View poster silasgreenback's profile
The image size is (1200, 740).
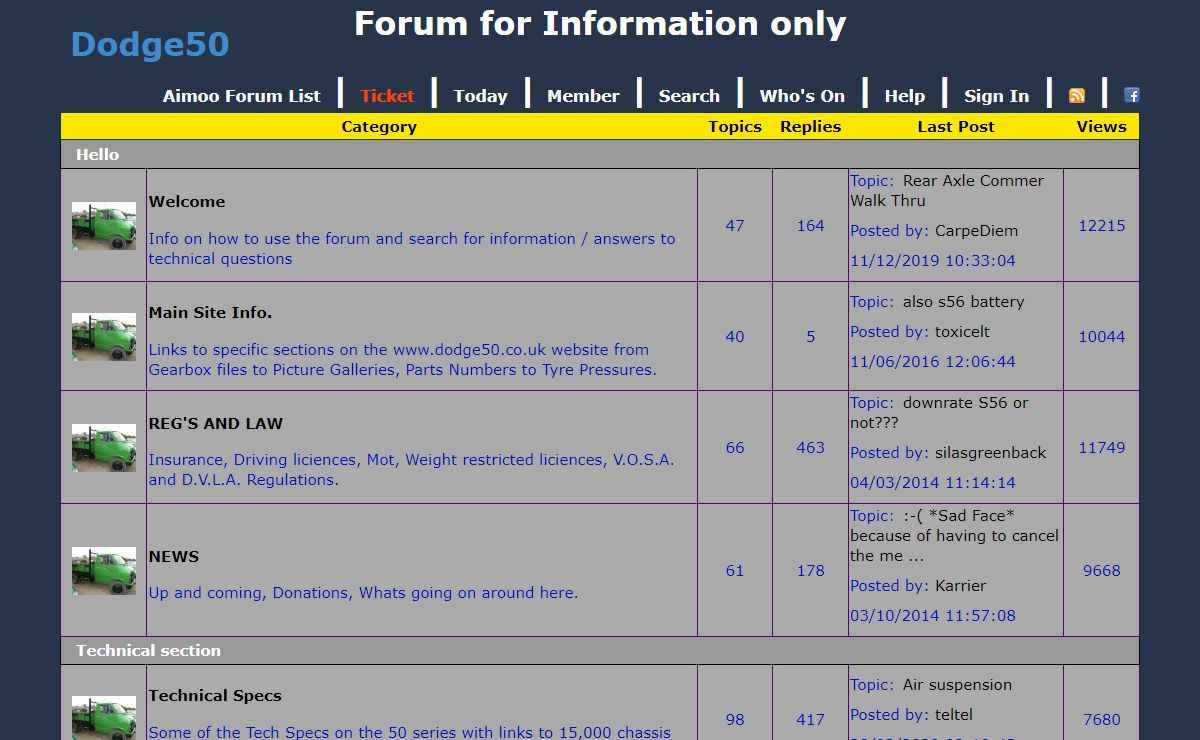click(990, 452)
